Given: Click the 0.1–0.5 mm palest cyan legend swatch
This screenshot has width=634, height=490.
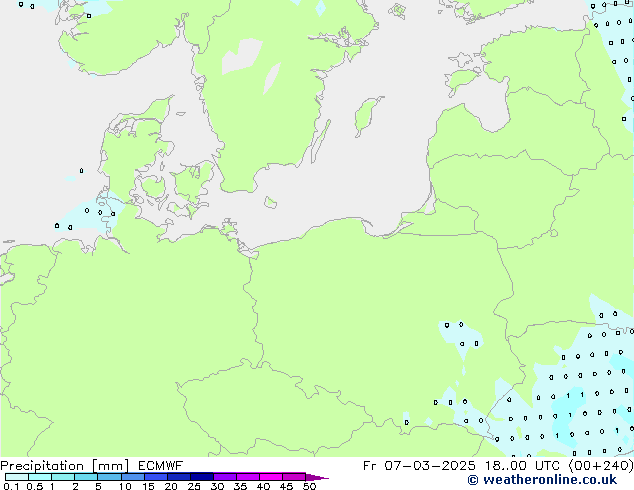Looking at the screenshot, I should click(17, 477).
